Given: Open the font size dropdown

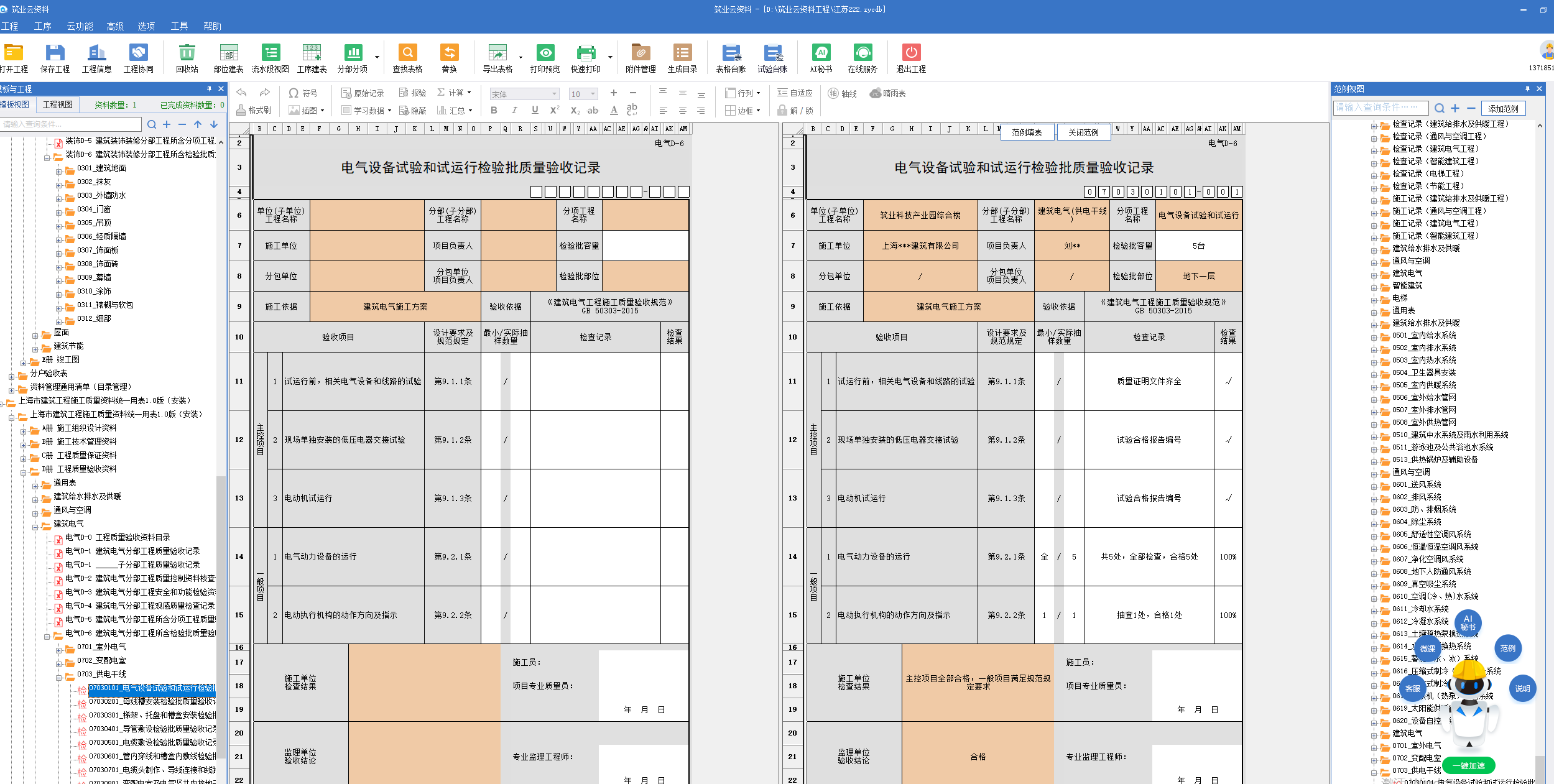Looking at the screenshot, I should click(593, 94).
